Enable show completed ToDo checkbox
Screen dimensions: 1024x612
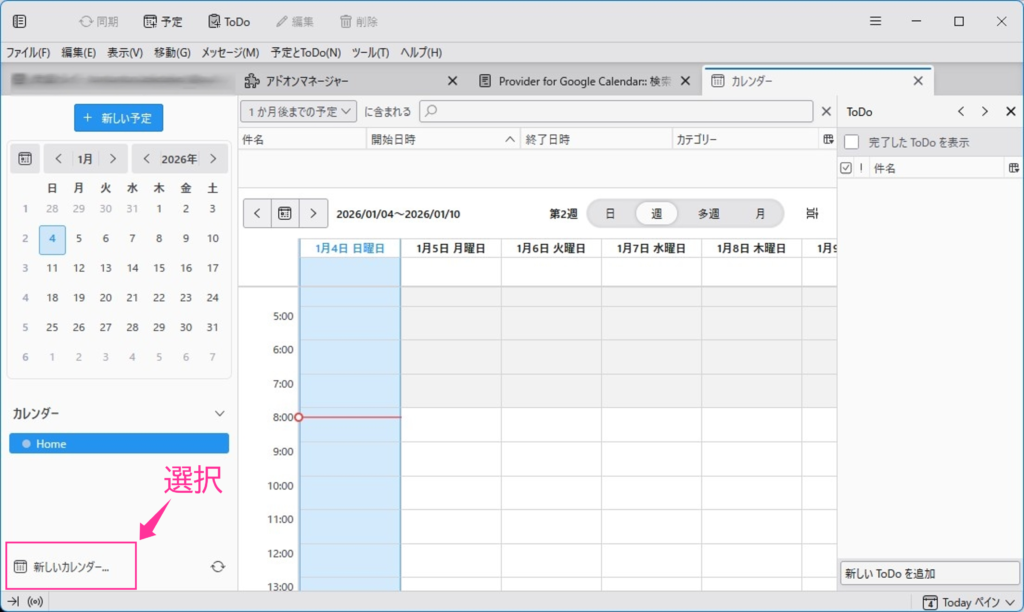(x=852, y=143)
